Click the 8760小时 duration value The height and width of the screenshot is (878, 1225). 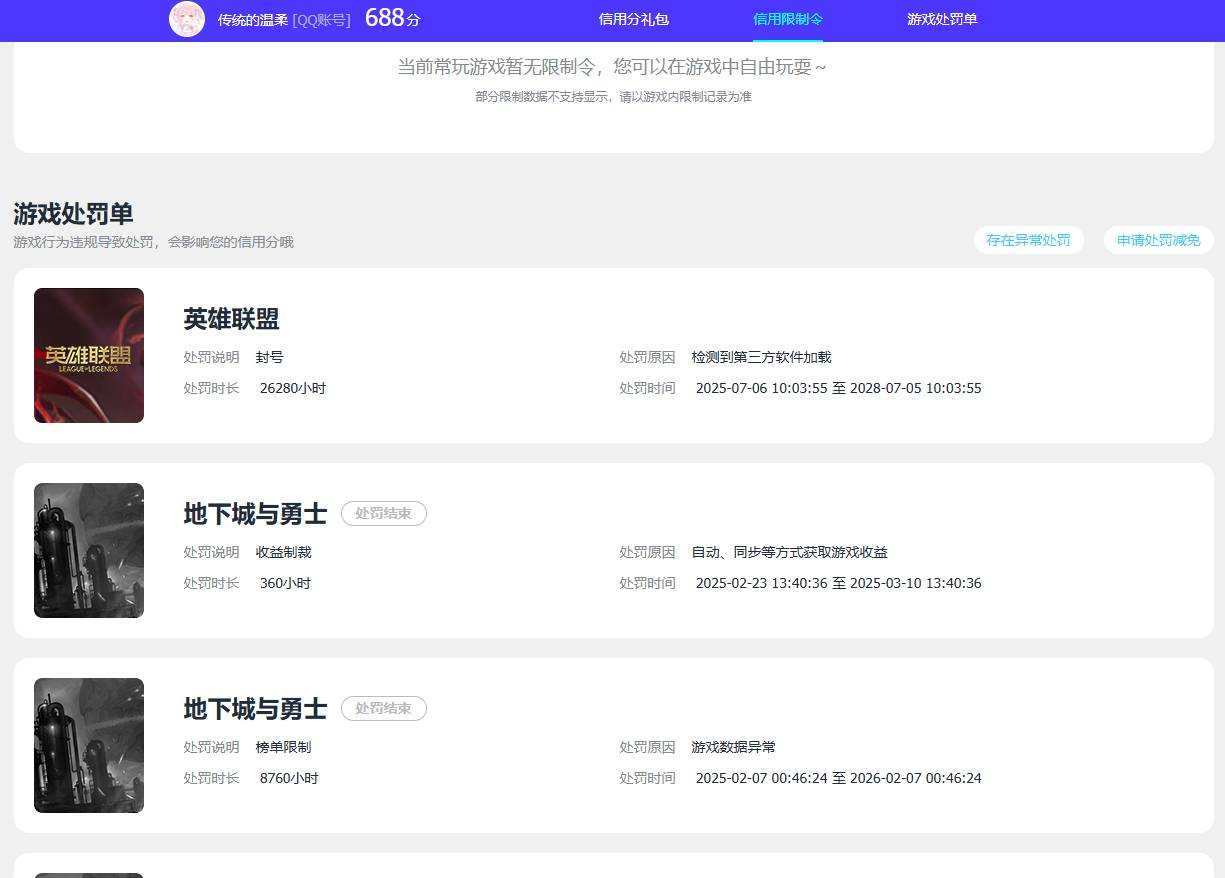pyautogui.click(x=289, y=778)
